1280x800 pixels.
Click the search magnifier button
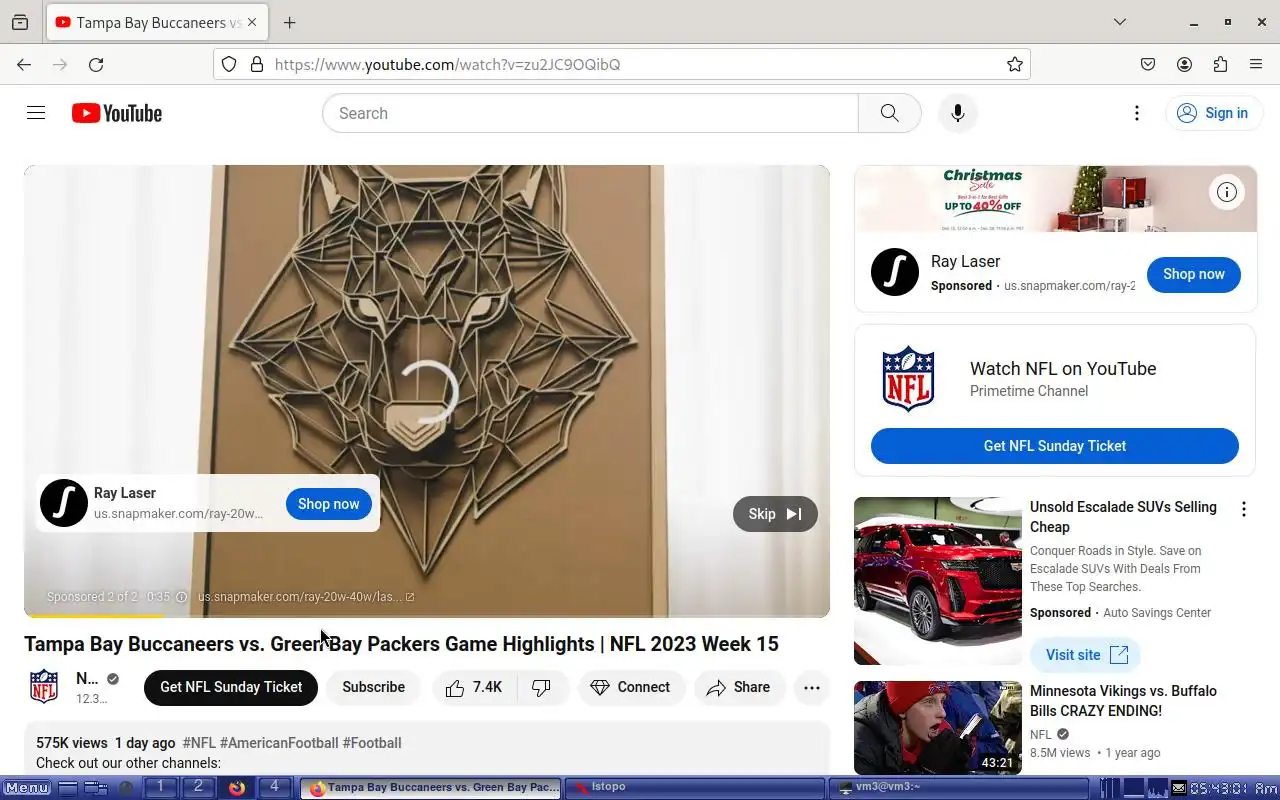pos(889,113)
